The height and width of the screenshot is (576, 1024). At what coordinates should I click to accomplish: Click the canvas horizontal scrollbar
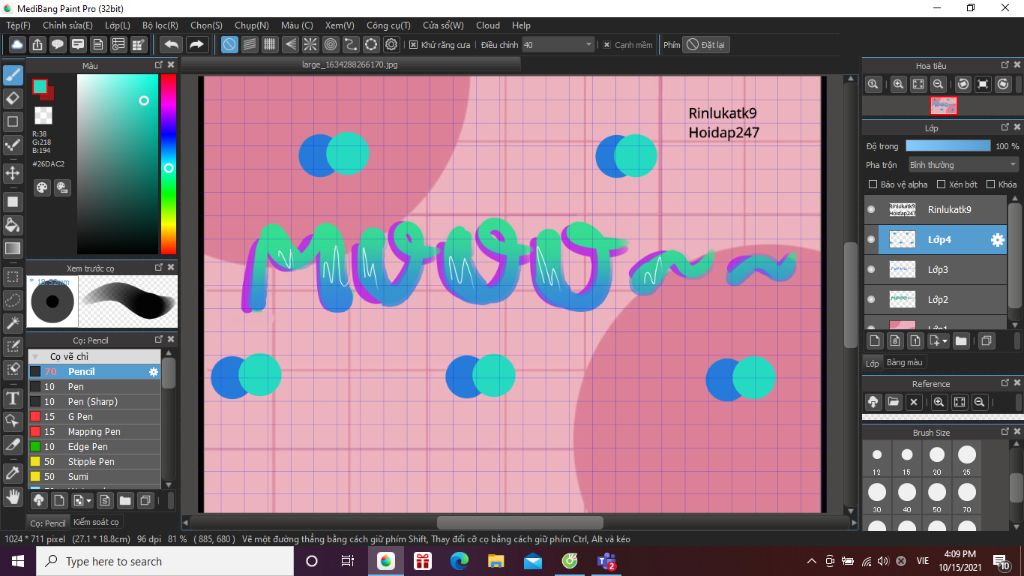coord(520,522)
